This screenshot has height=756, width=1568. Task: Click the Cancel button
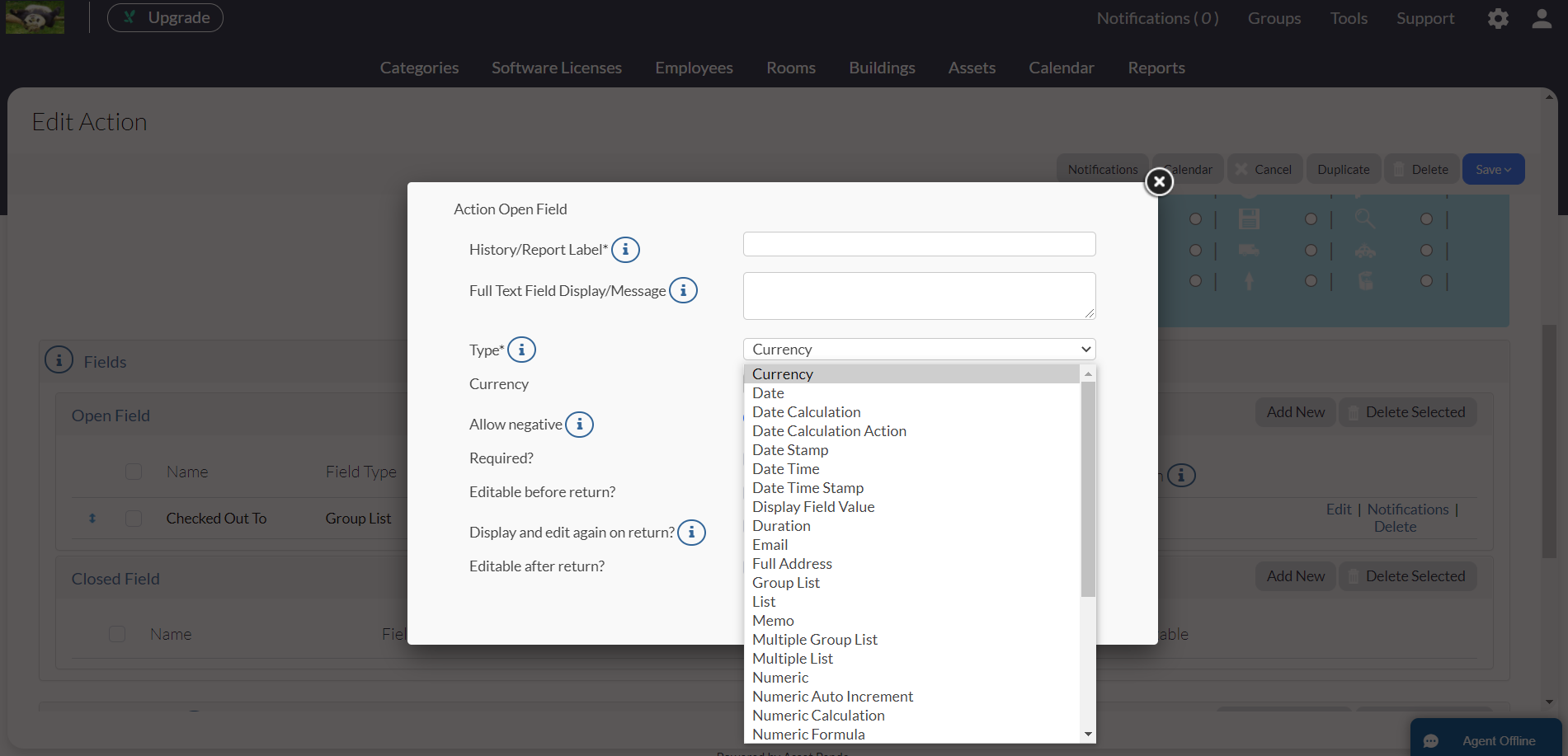pyautogui.click(x=1264, y=169)
